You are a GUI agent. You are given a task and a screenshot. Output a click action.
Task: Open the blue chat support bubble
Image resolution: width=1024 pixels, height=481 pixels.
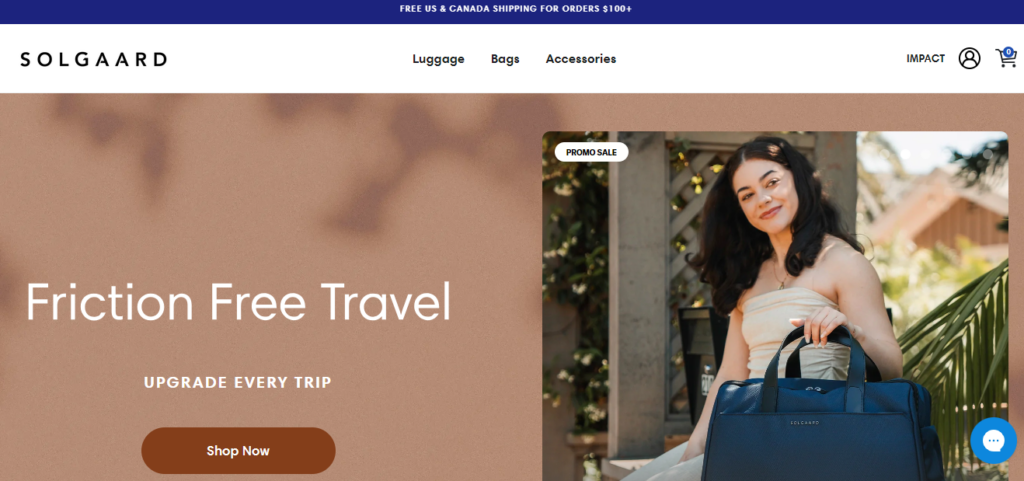[993, 441]
